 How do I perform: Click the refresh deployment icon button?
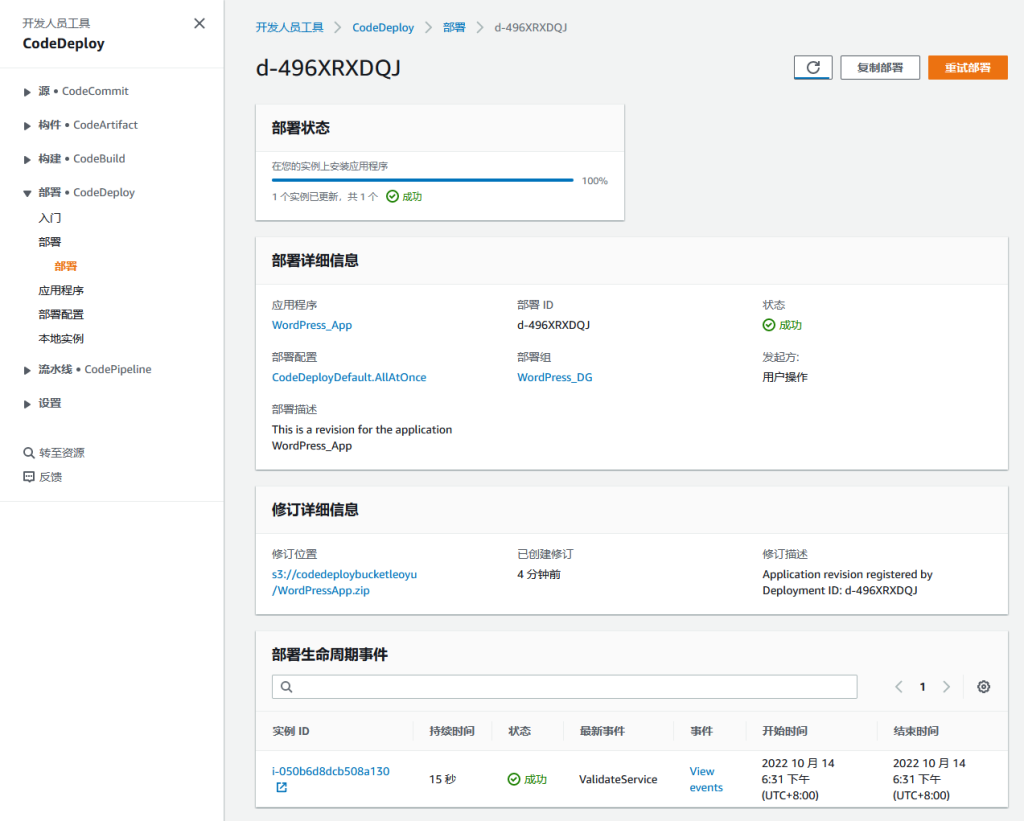click(813, 67)
